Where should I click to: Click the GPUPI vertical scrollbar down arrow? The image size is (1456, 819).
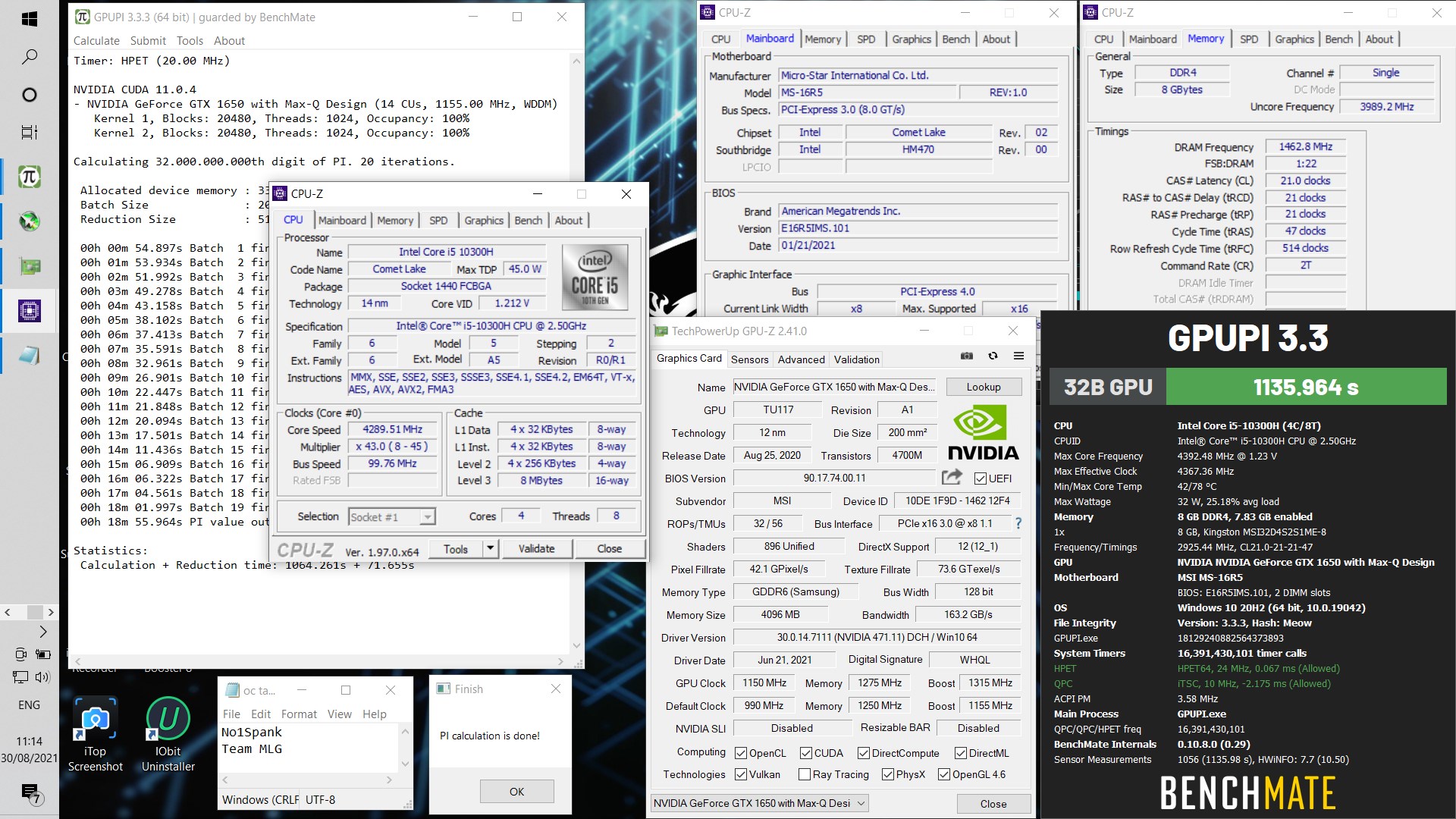576,645
